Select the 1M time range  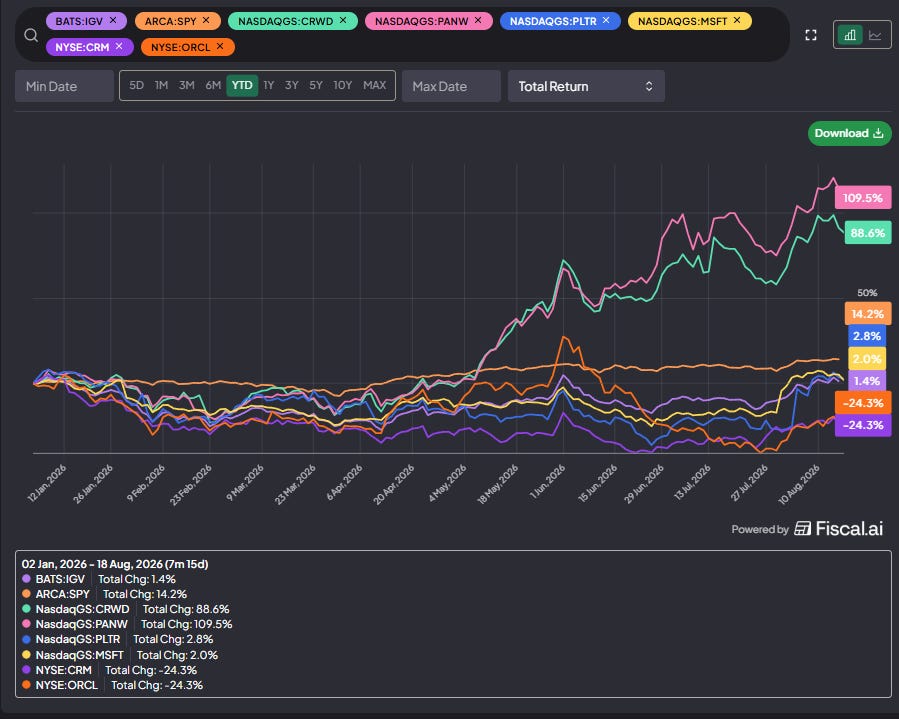pos(162,85)
